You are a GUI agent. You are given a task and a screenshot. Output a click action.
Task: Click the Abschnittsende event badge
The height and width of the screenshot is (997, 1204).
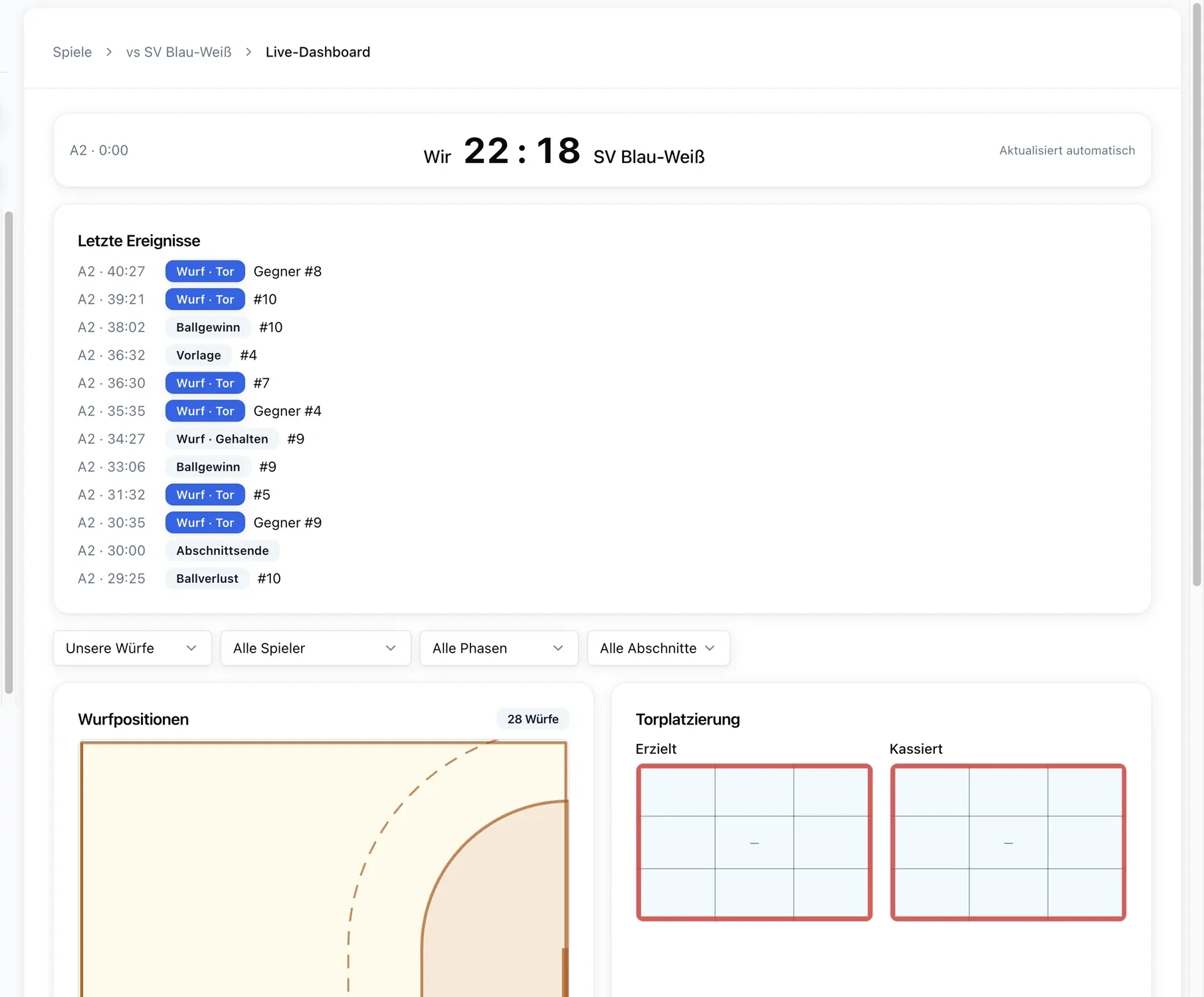pyautogui.click(x=223, y=550)
